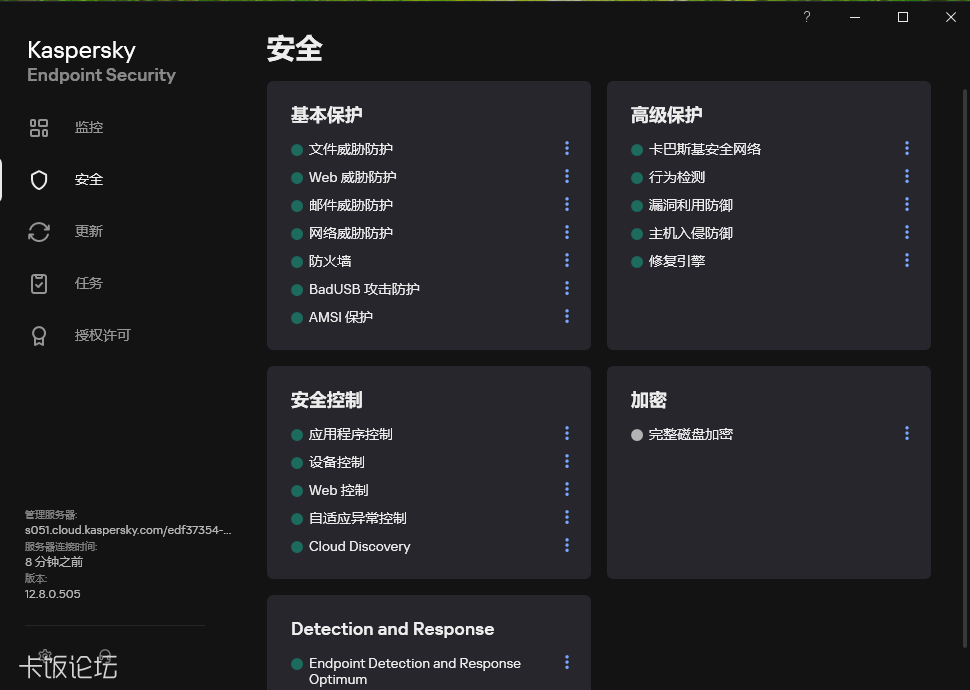Viewport: 970px width, 690px height.
Task: Open three-dot menu for 自适应异常控制
Action: (567, 517)
